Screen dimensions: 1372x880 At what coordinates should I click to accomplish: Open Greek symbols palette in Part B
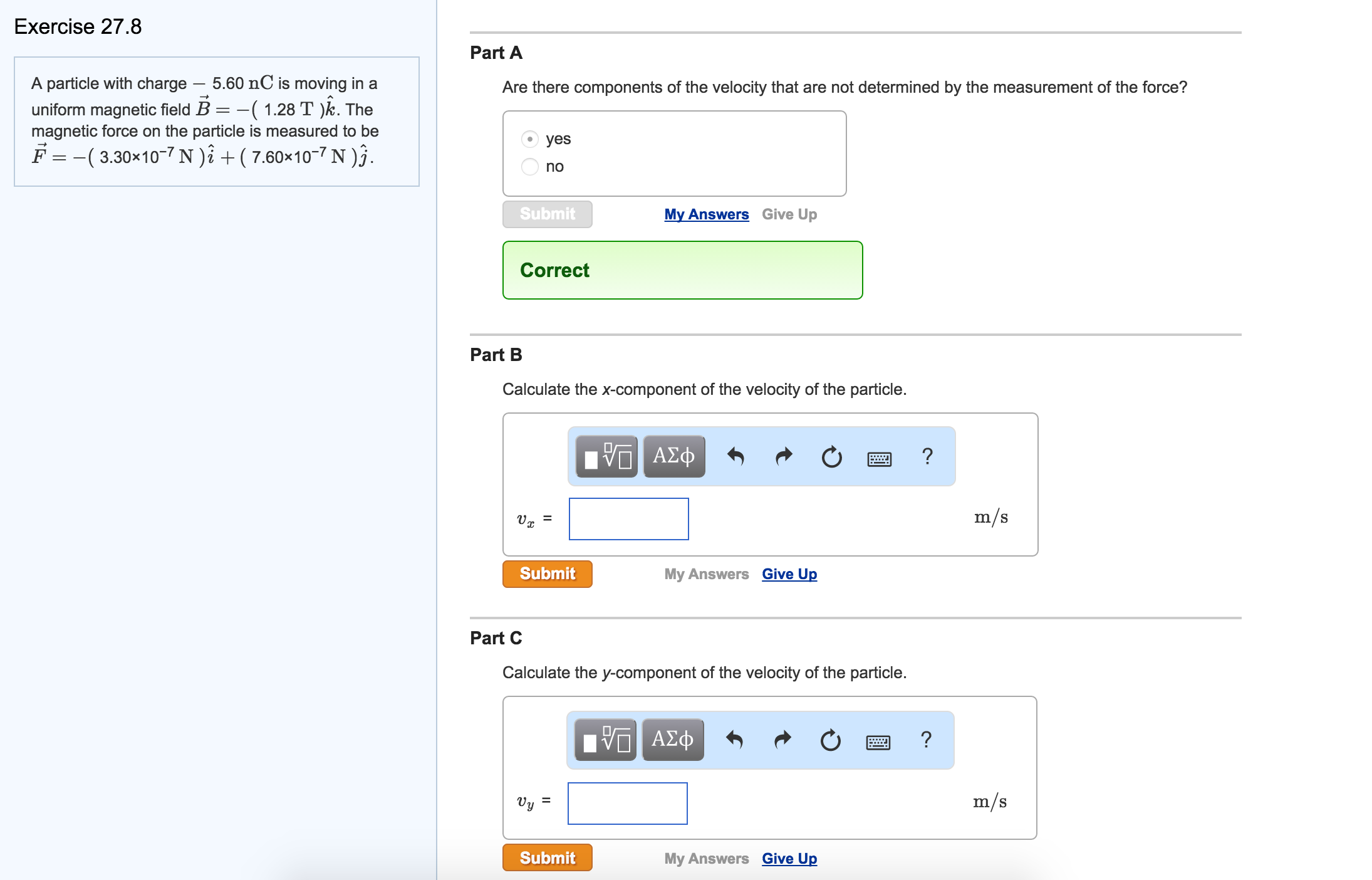click(x=673, y=456)
